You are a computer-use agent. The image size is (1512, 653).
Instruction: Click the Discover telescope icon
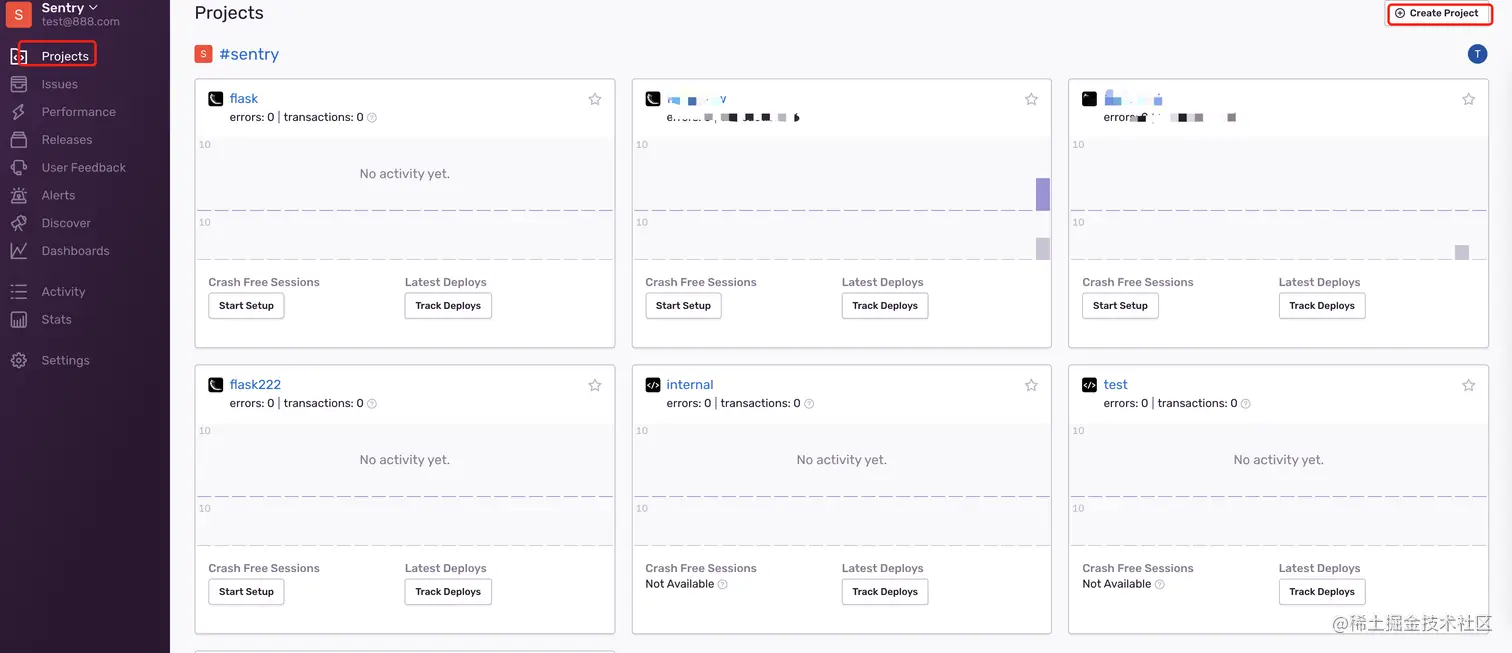coord(18,223)
